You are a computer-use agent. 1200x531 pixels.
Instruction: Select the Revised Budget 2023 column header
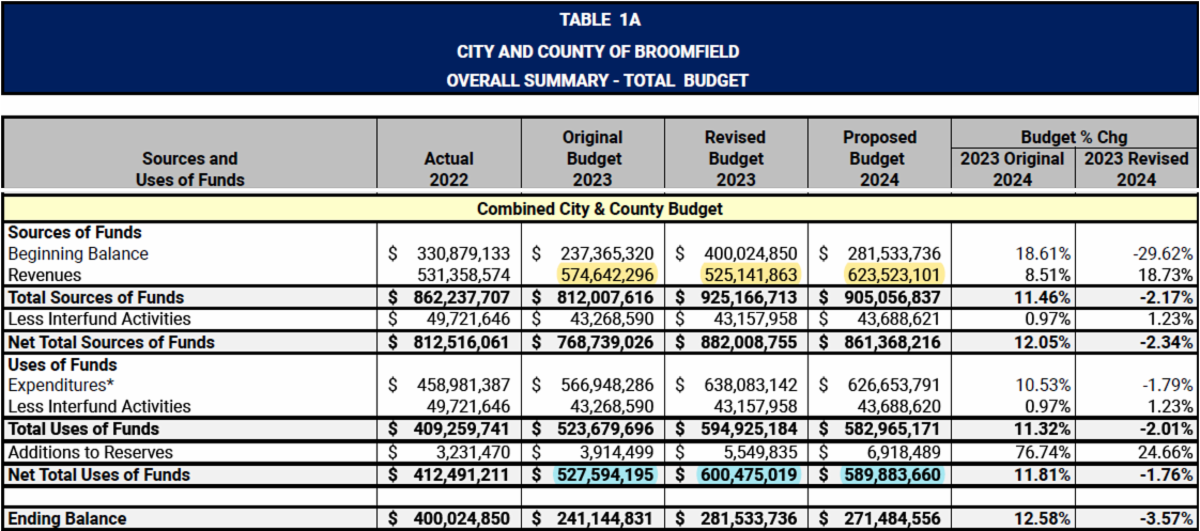coord(736,158)
